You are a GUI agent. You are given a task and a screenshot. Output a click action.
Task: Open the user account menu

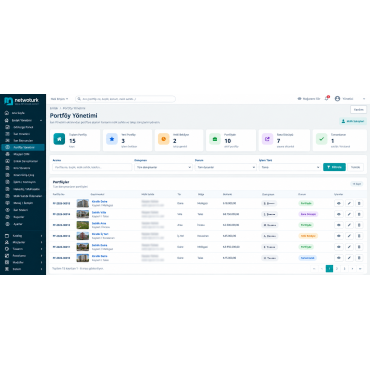[350, 99]
